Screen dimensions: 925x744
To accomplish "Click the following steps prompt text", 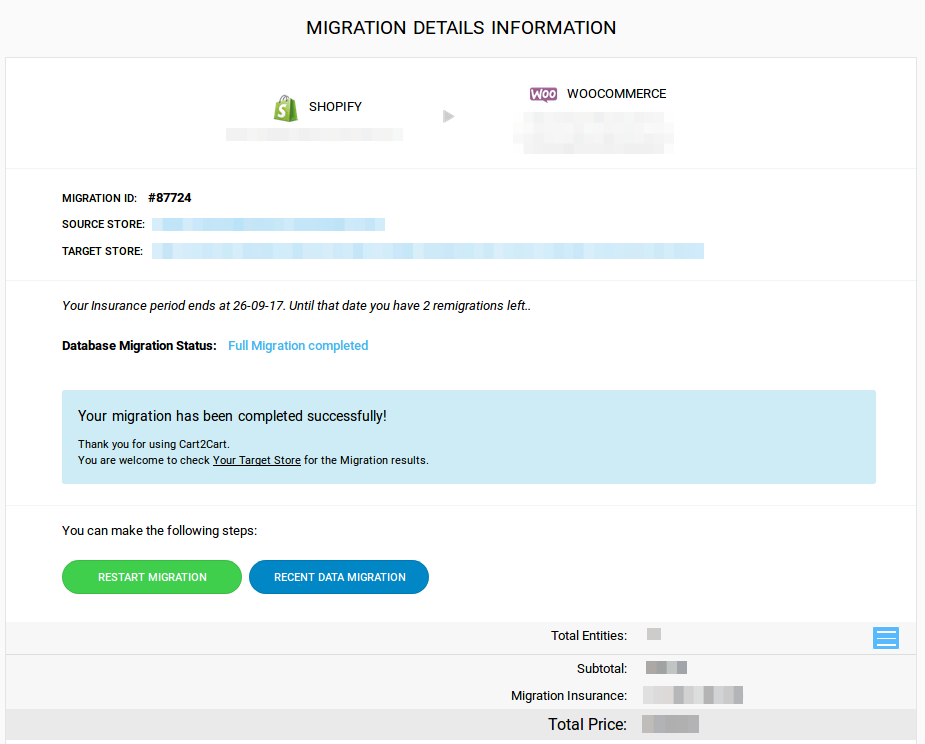I will pyautogui.click(x=159, y=530).
